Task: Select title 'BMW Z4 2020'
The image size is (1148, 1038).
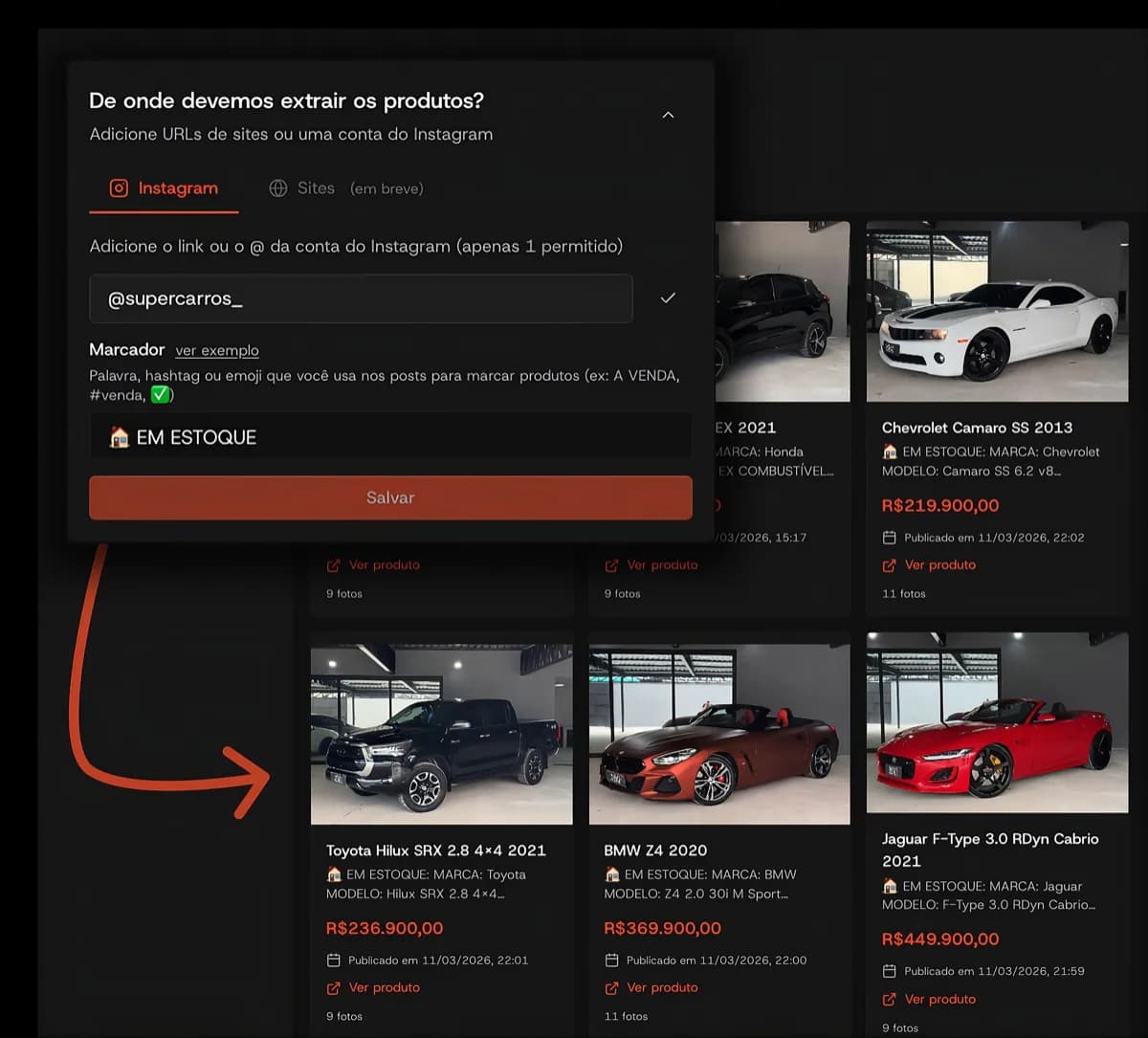Action: (x=655, y=850)
